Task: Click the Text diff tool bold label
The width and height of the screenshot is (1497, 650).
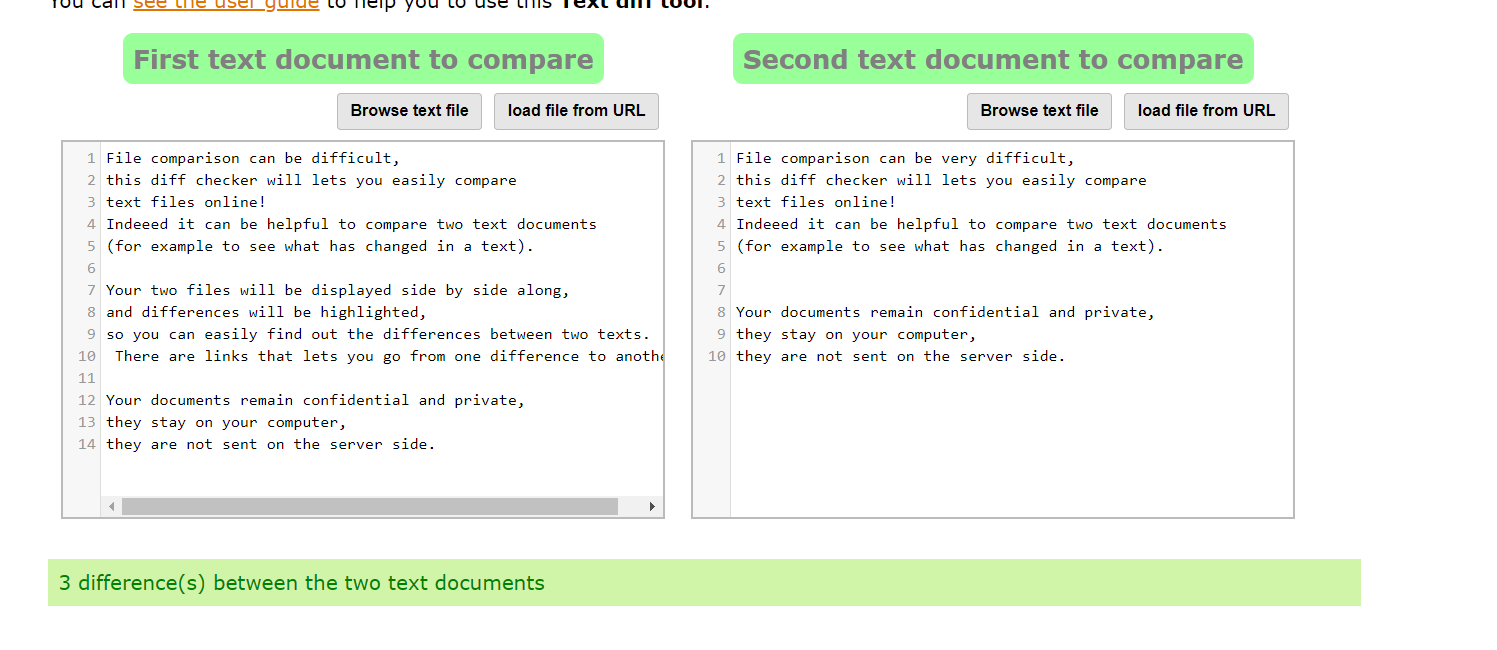Action: click(x=635, y=4)
